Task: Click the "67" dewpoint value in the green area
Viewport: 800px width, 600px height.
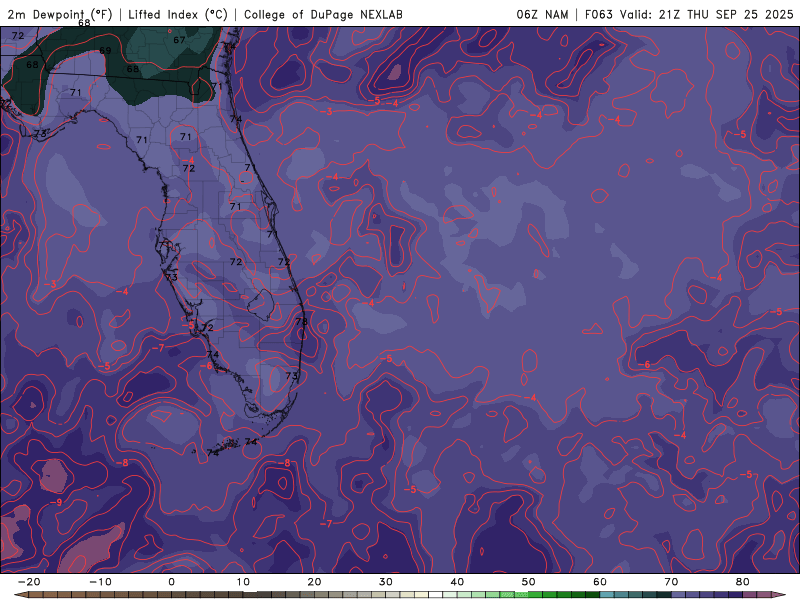Action: click(x=179, y=40)
